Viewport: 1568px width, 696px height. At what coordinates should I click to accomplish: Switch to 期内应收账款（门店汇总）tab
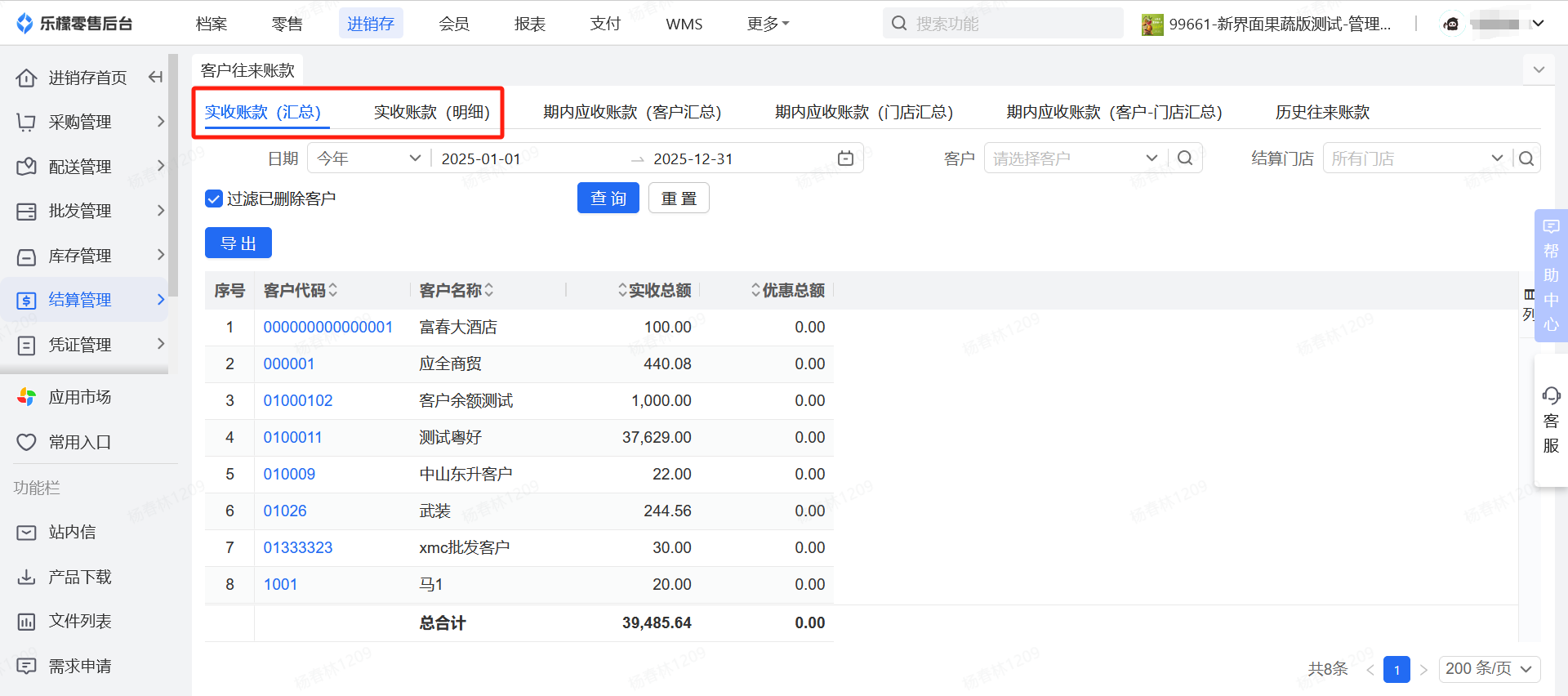pos(864,112)
